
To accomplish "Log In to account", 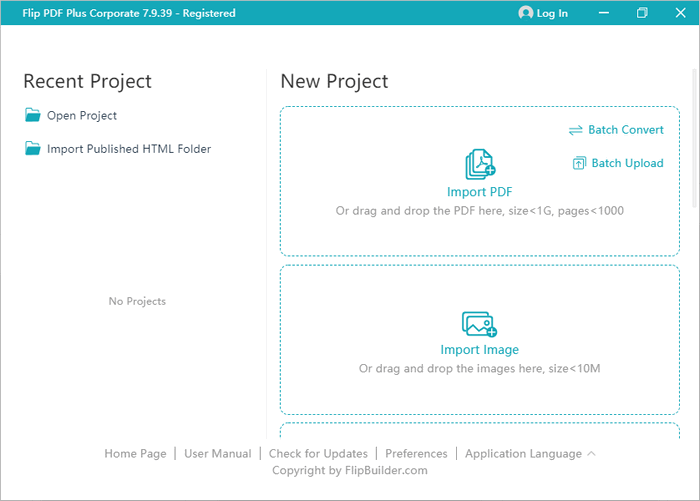I will pyautogui.click(x=552, y=13).
